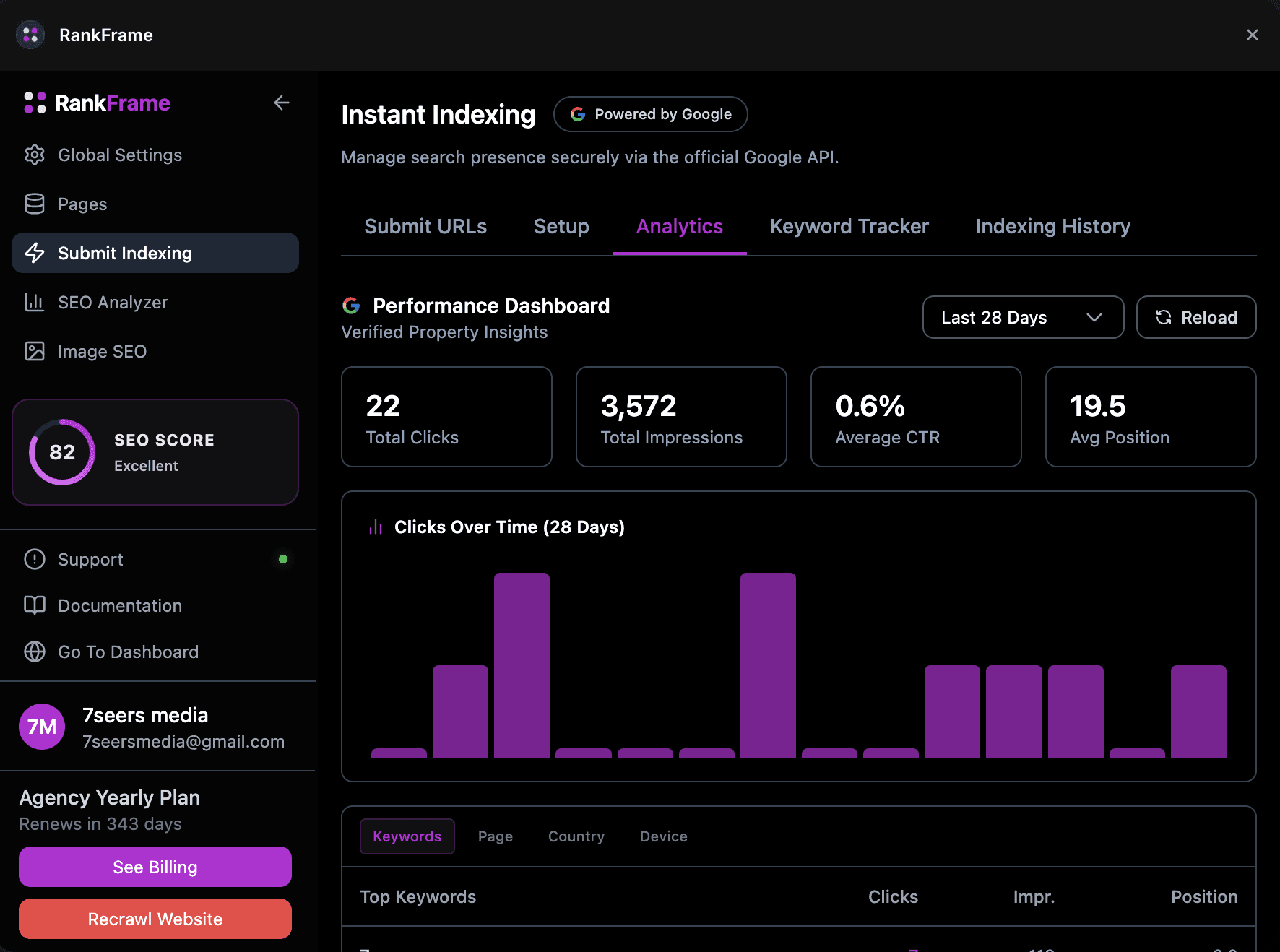Click the Documentation book icon
The image size is (1280, 952).
click(35, 605)
